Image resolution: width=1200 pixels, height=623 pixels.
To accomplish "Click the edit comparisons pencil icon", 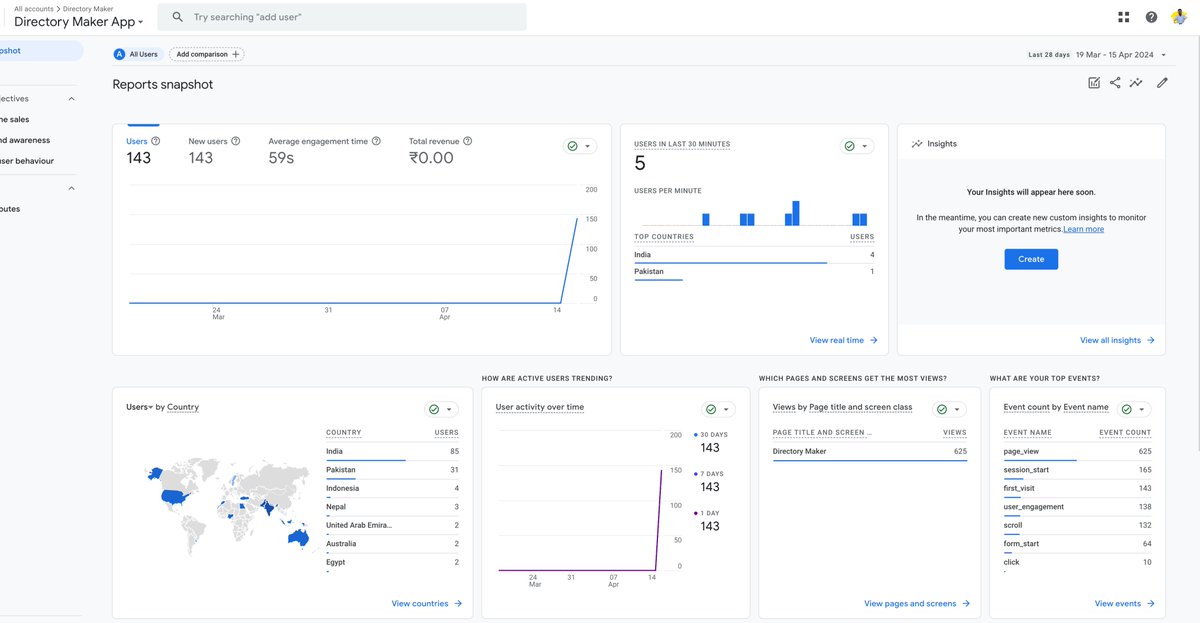I will [x=1162, y=83].
